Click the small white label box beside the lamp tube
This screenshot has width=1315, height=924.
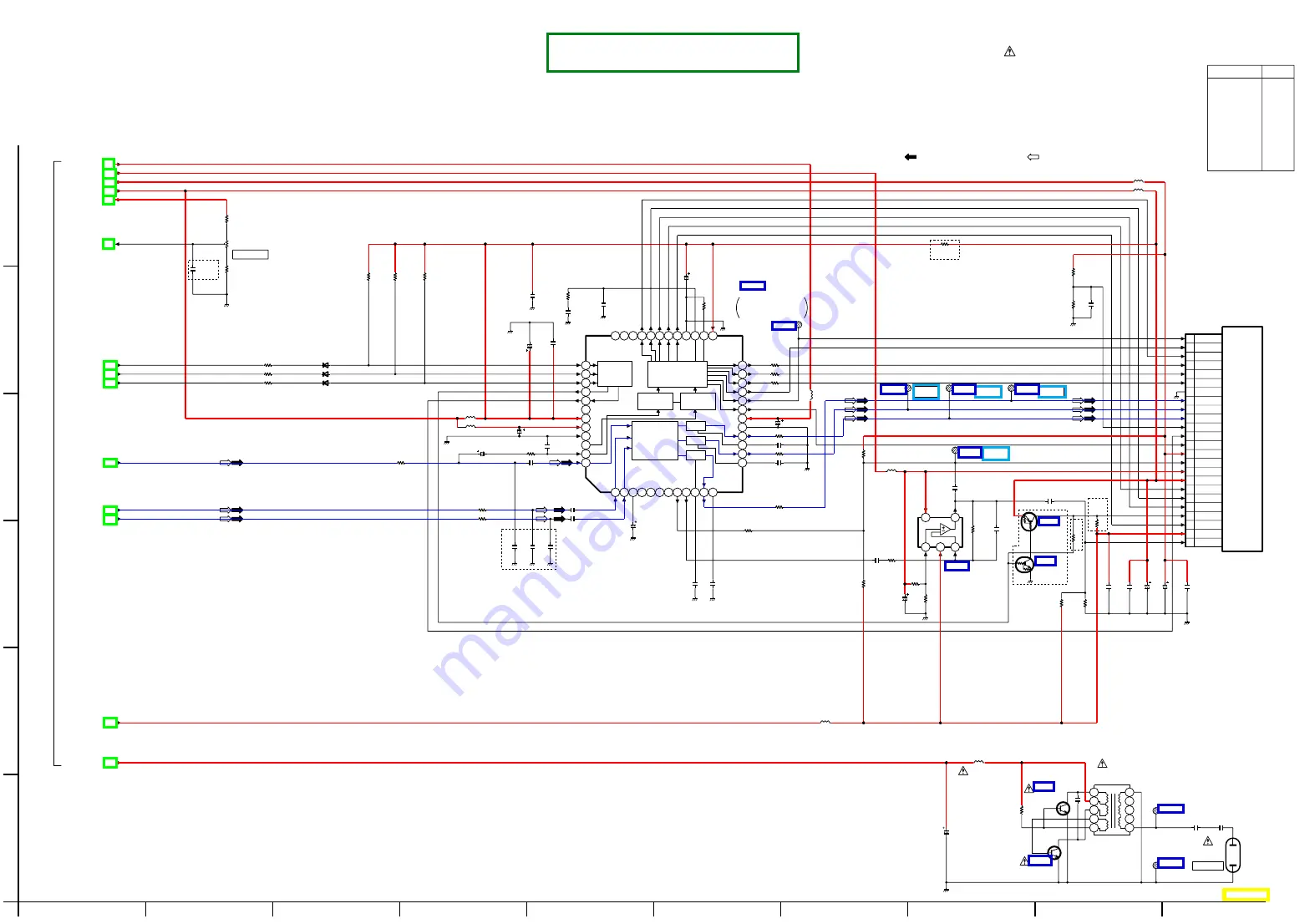pos(1207,866)
